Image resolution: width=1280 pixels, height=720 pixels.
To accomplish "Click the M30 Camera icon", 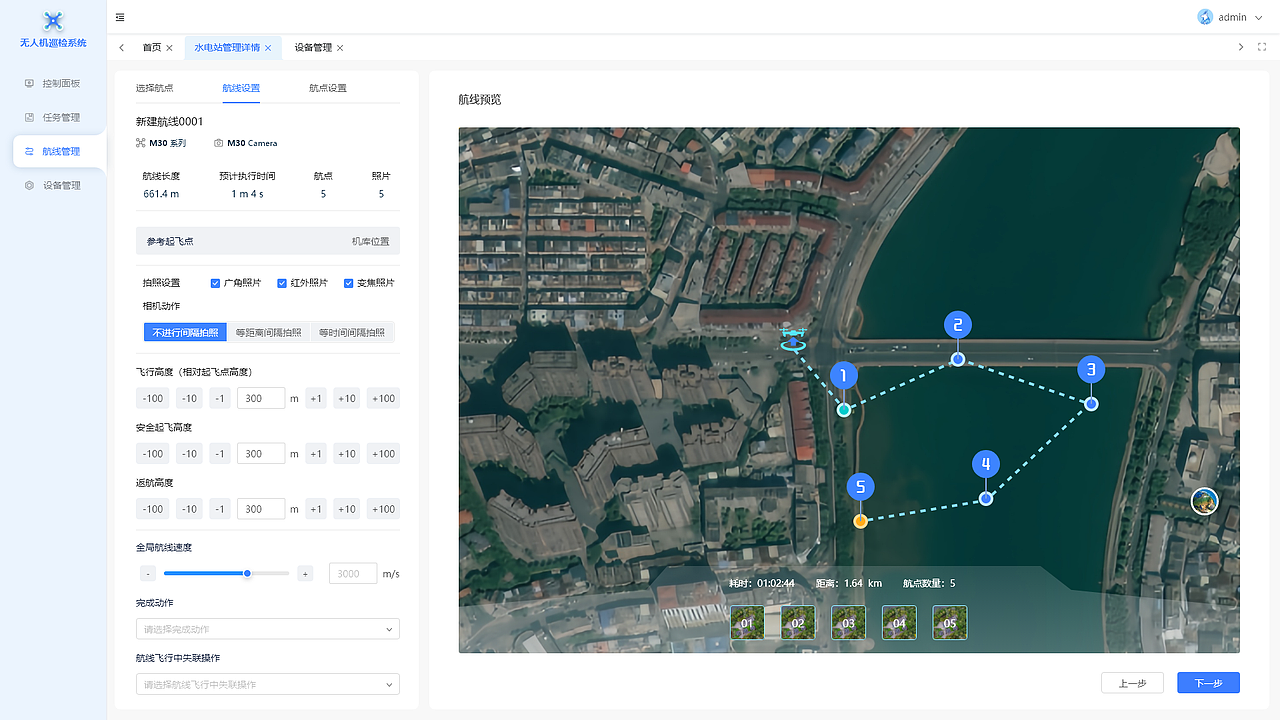I will click(218, 143).
